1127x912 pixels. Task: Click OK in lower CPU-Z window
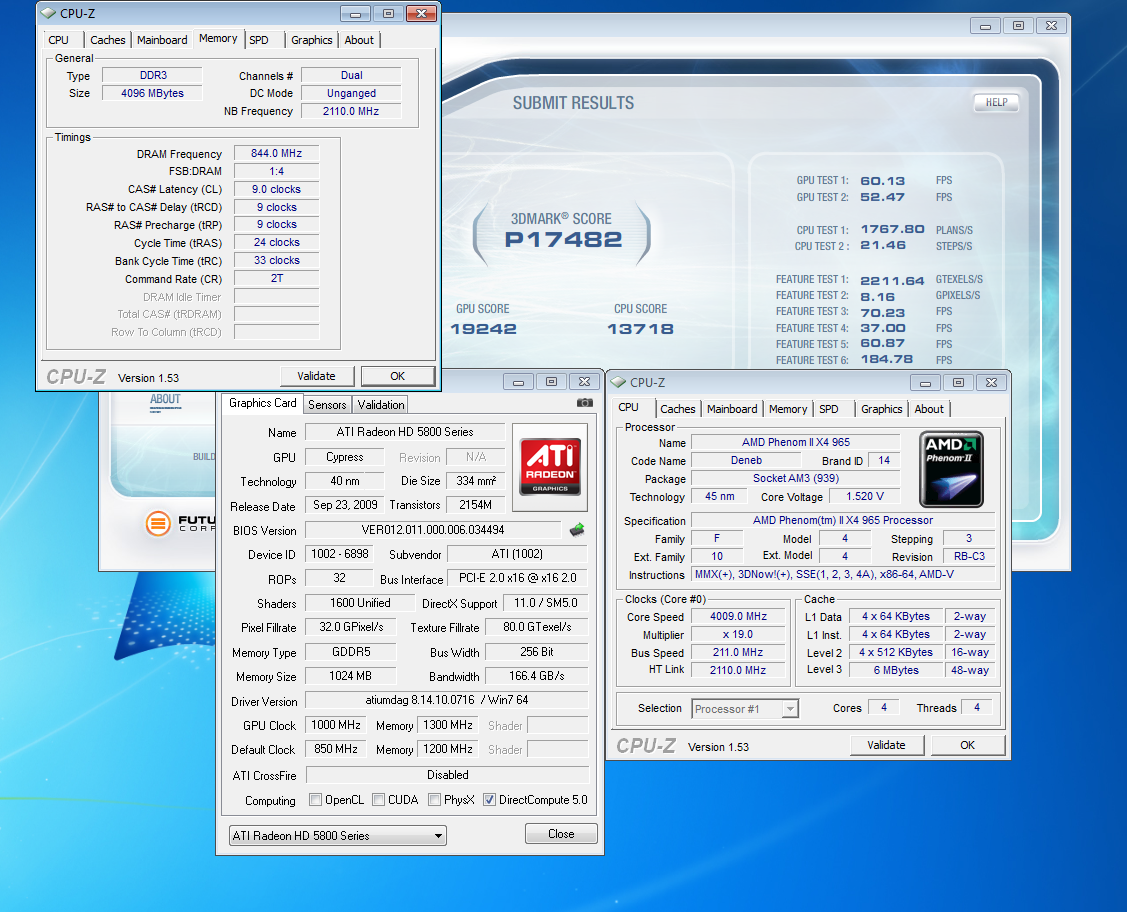point(967,745)
